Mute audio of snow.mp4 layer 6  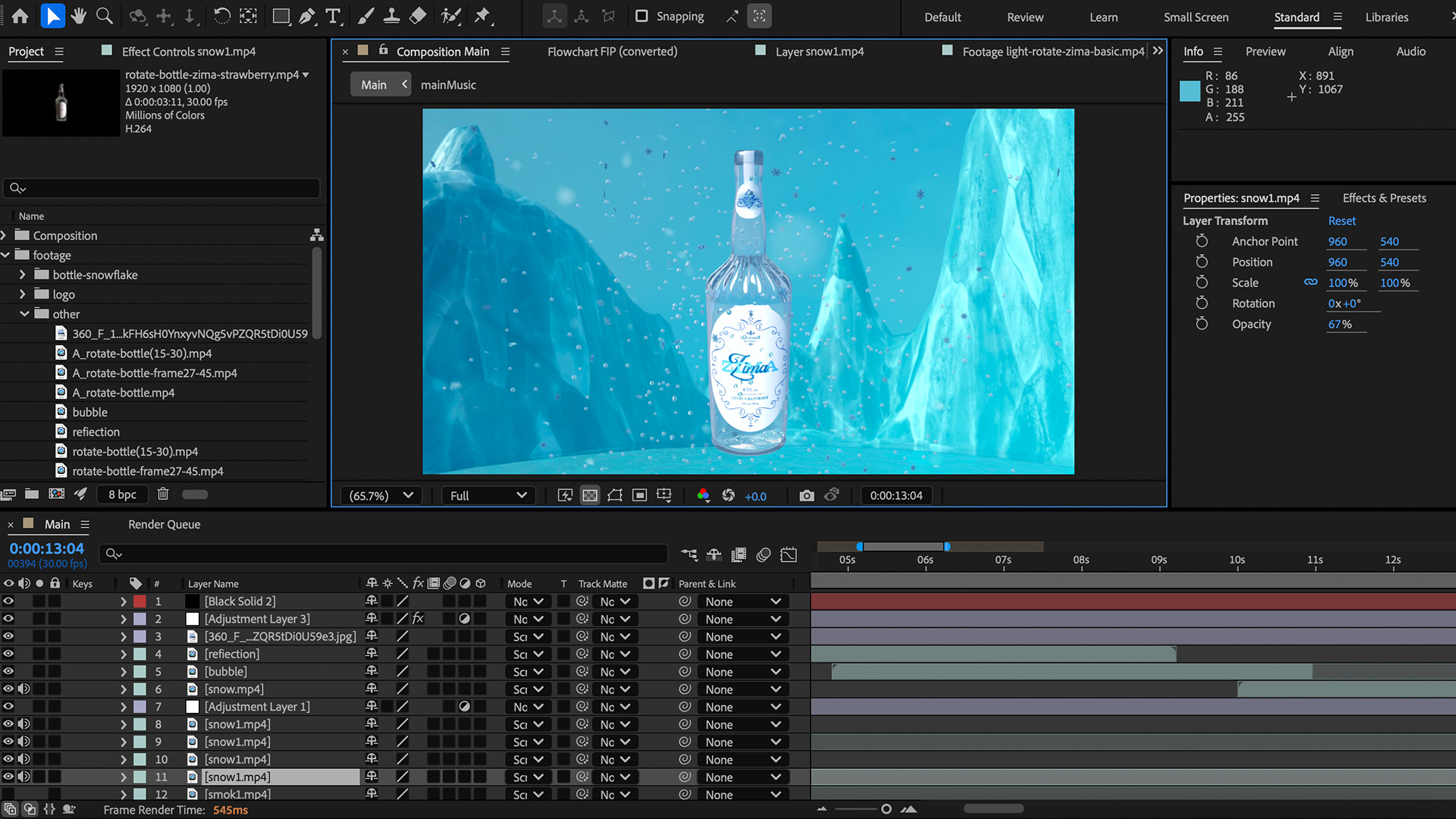tap(24, 689)
